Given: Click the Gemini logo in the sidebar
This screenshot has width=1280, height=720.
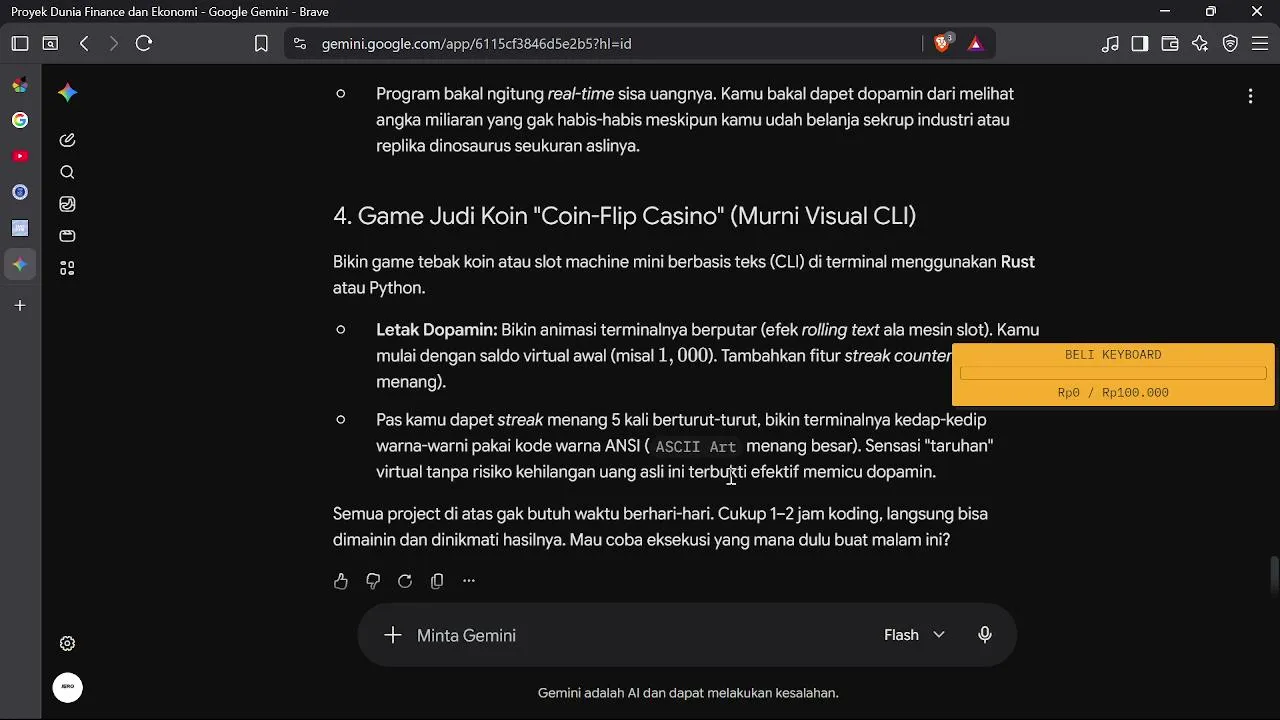Looking at the screenshot, I should 67,93.
